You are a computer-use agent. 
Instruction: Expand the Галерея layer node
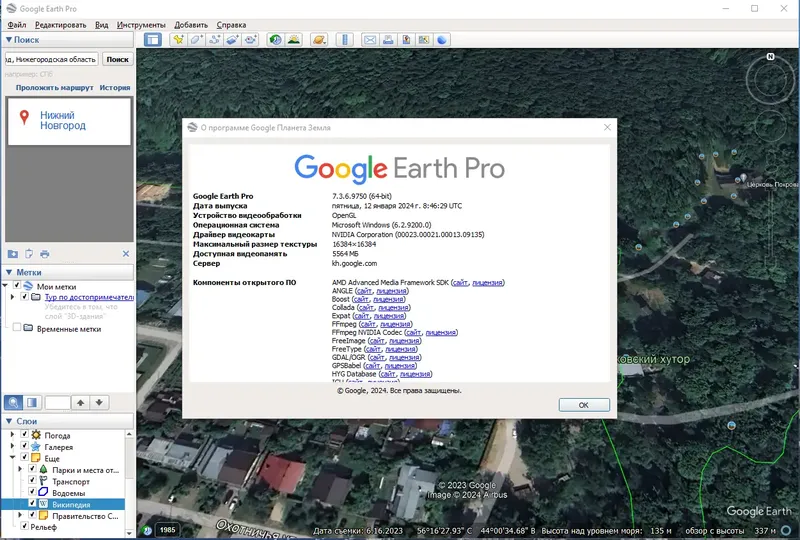pos(13,446)
